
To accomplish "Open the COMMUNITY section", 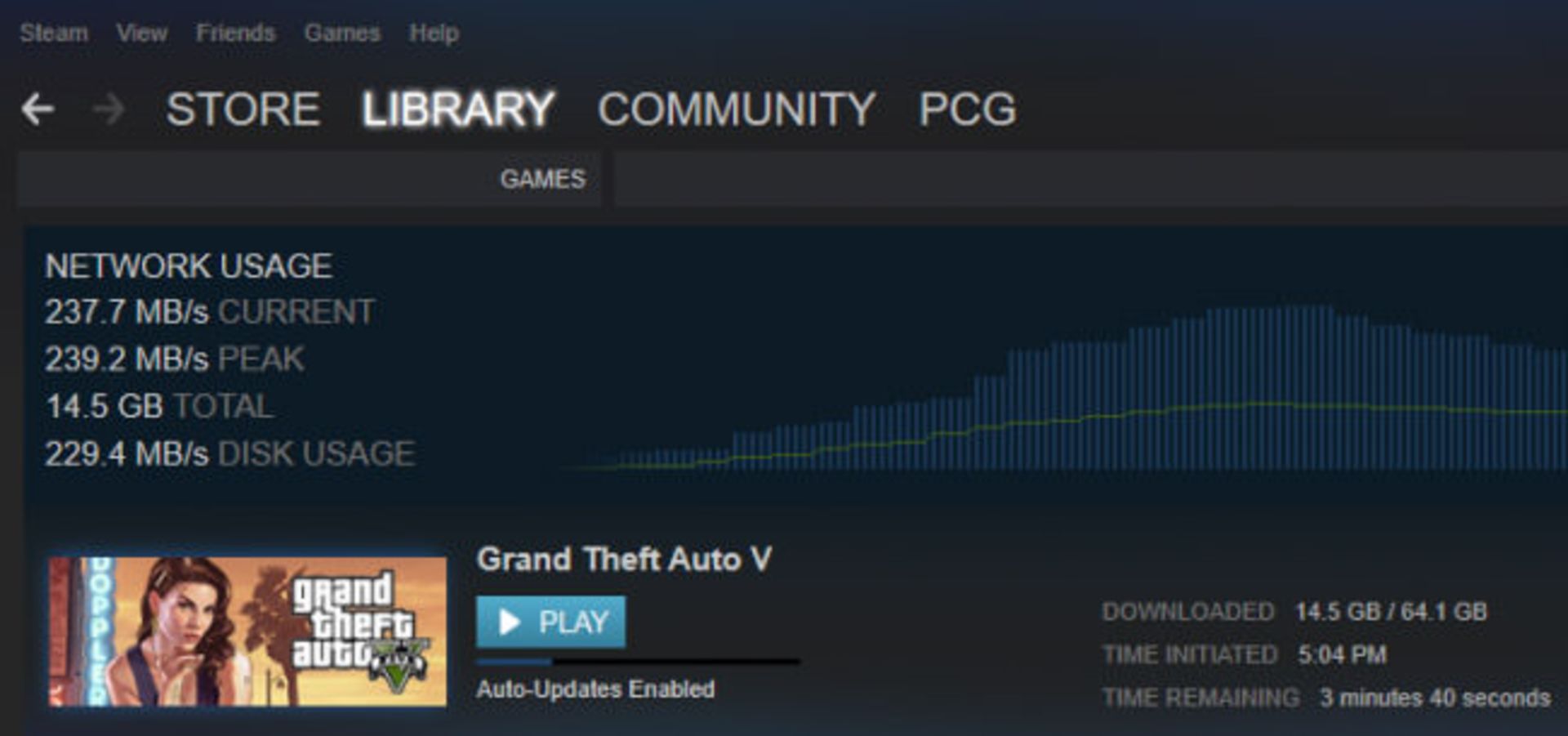I will pyautogui.click(x=736, y=109).
